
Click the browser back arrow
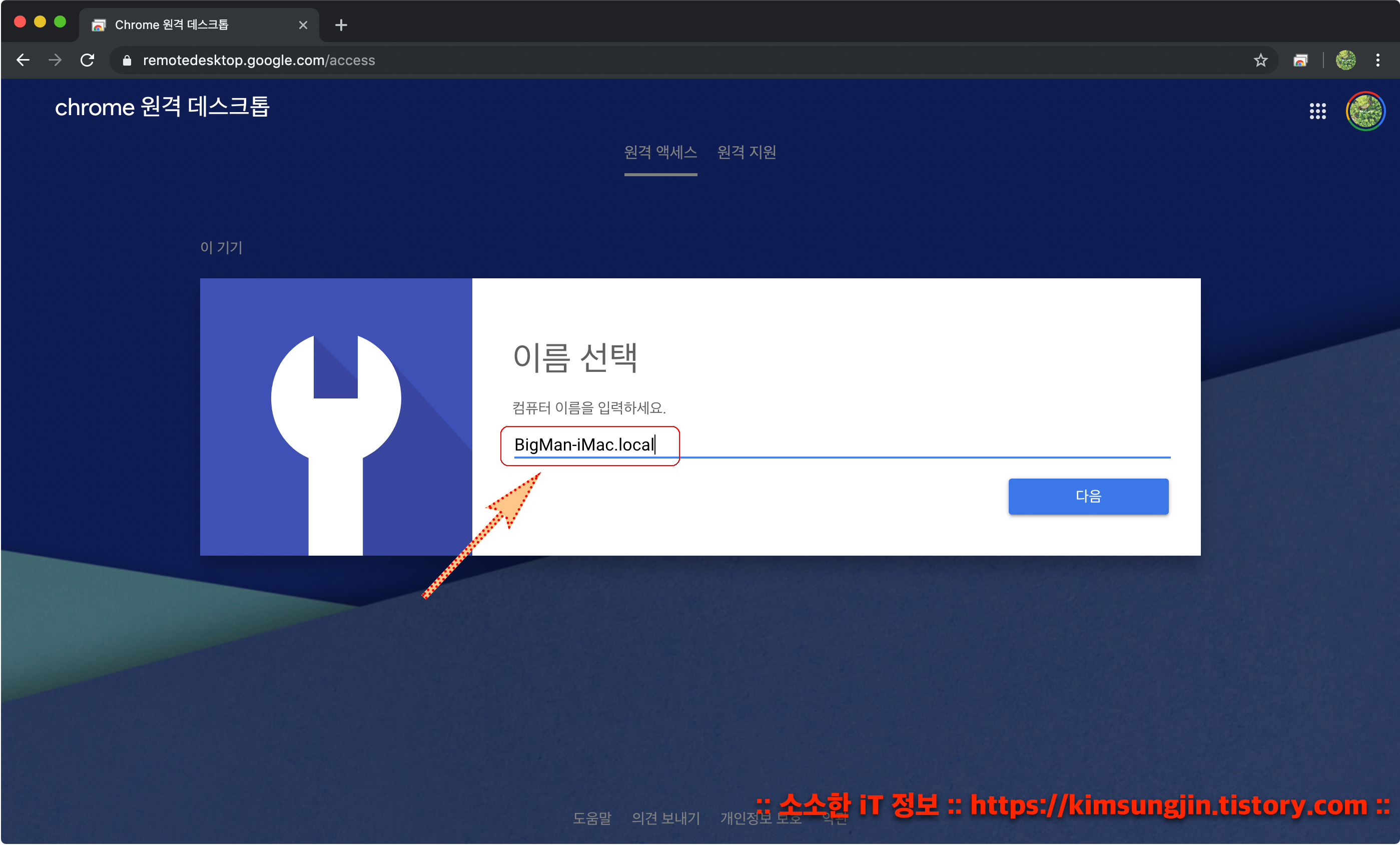click(23, 60)
